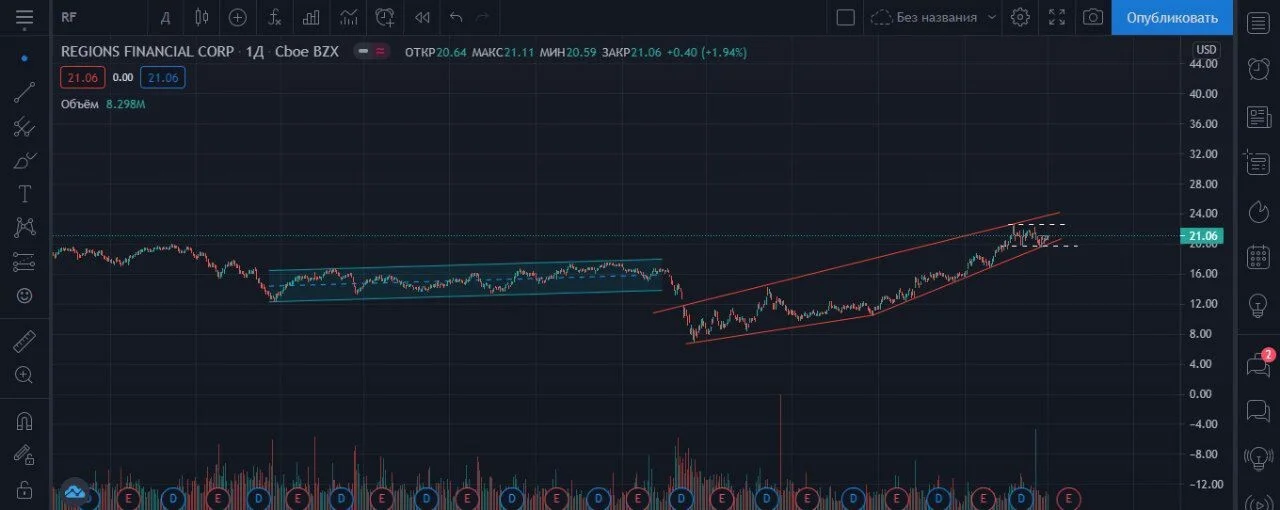The width and height of the screenshot is (1280, 510).
Task: Open the news panel in right sidebar
Action: pos(1258,118)
